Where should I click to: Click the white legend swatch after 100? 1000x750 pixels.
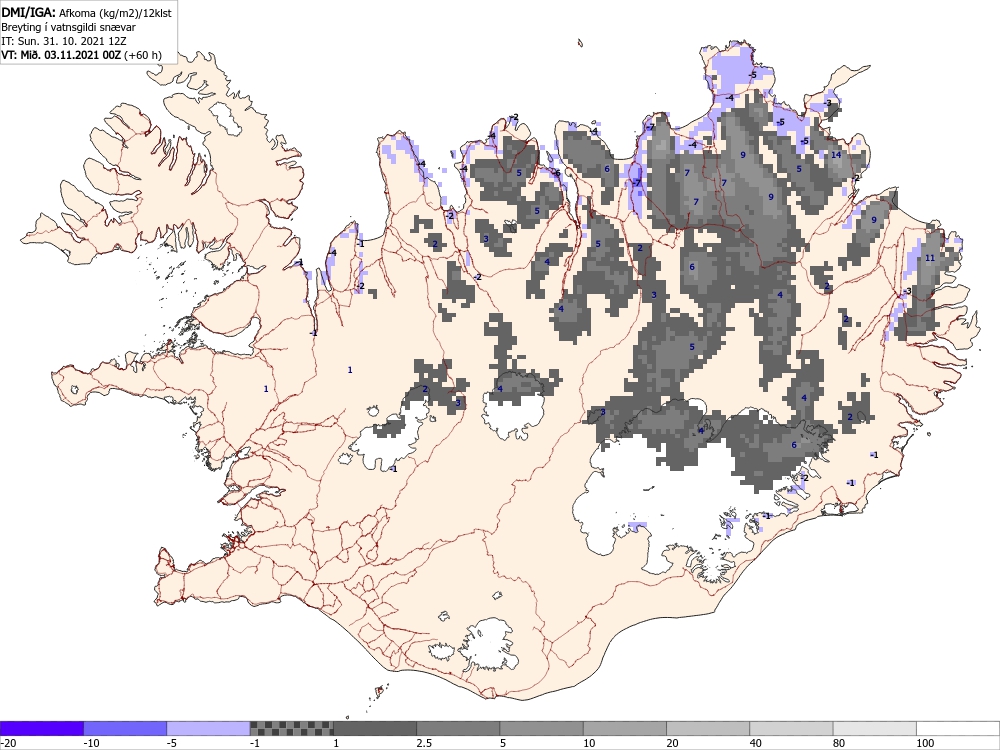[958, 728]
